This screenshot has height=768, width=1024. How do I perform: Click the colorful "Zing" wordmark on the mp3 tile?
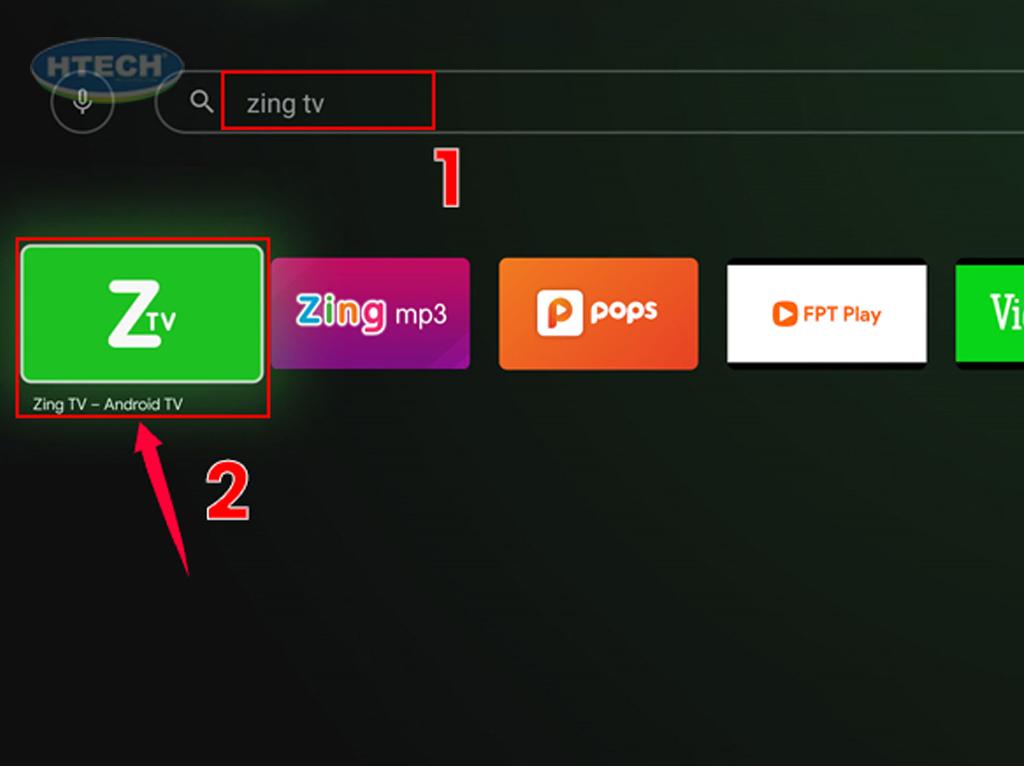(x=341, y=313)
